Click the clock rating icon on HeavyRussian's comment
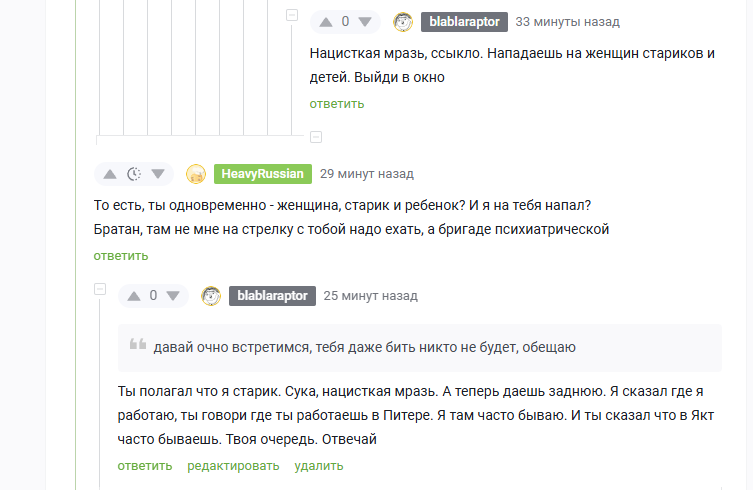The width and height of the screenshot is (753, 490). click(135, 173)
